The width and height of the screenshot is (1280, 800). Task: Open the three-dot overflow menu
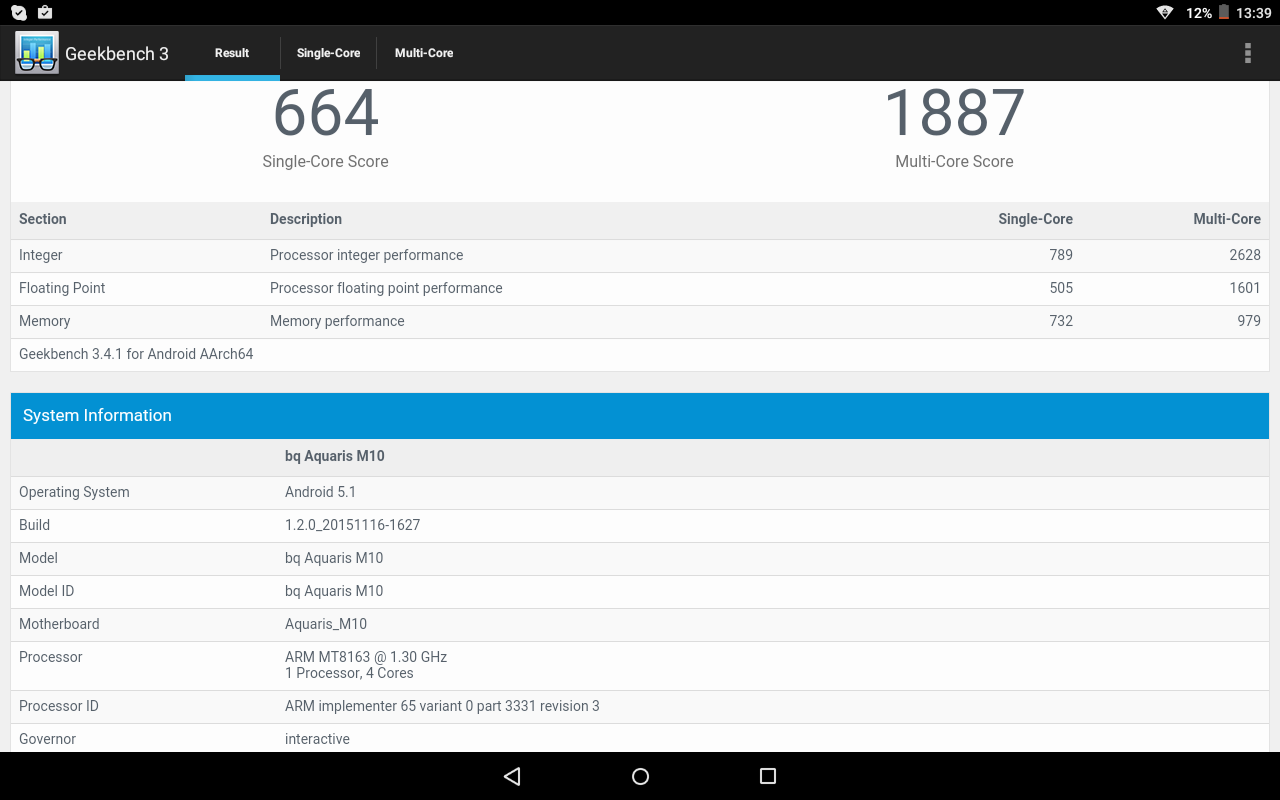[x=1247, y=53]
